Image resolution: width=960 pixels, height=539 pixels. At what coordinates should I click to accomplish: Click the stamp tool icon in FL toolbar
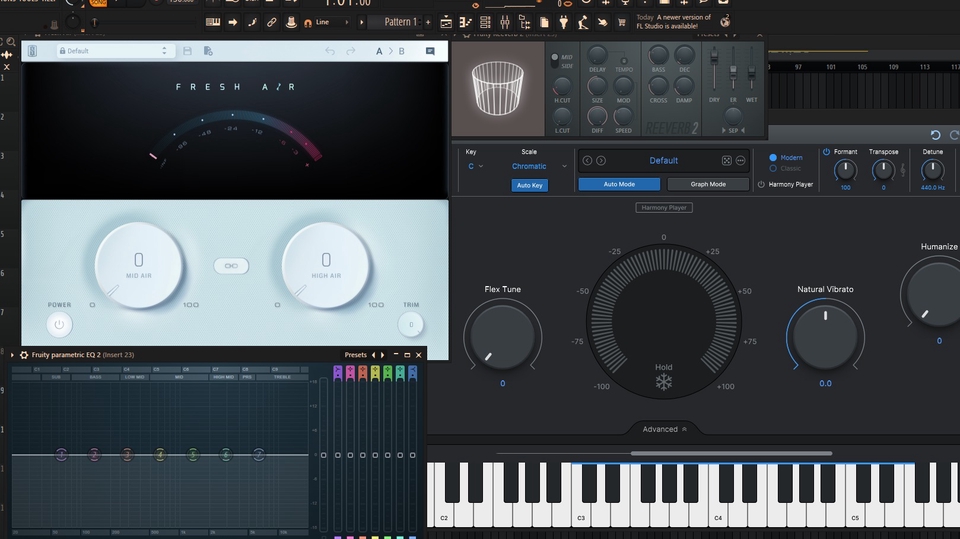pyautogui.click(x=291, y=22)
